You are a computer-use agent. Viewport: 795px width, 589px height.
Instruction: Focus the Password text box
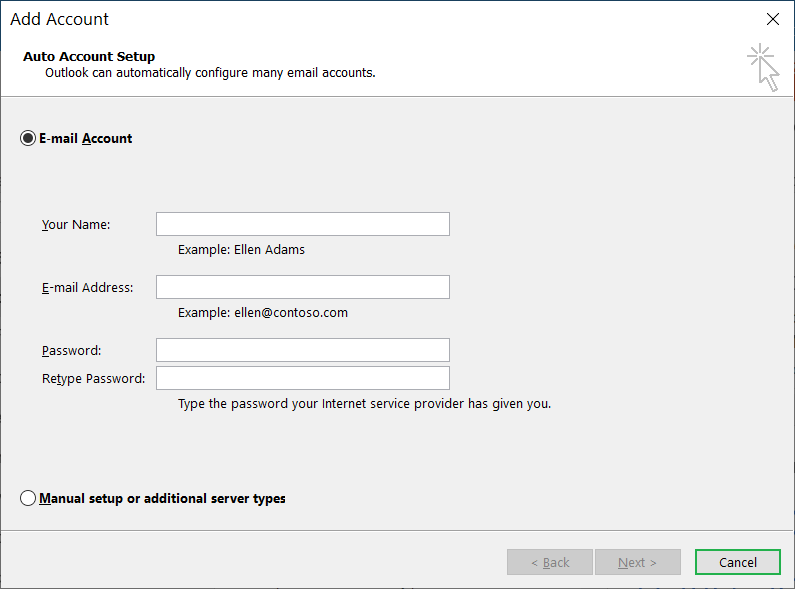[303, 350]
